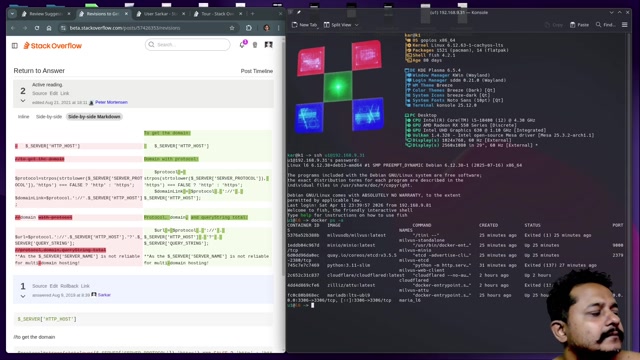The width and height of the screenshot is (640, 360).
Task: View site information icon in address bar
Action: (63, 28)
